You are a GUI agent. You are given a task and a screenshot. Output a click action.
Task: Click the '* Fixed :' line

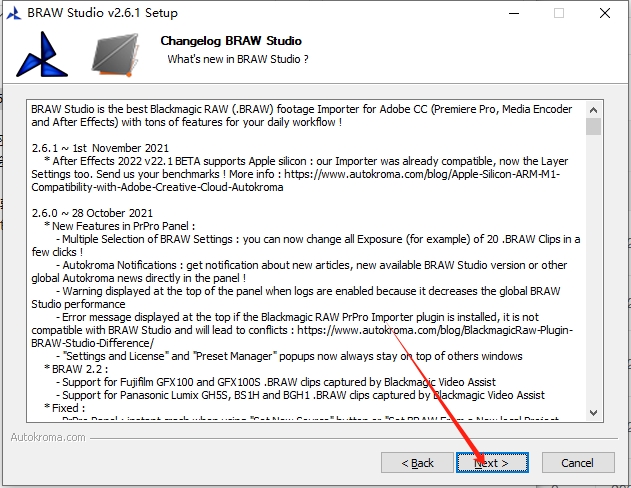pyautogui.click(x=65, y=408)
